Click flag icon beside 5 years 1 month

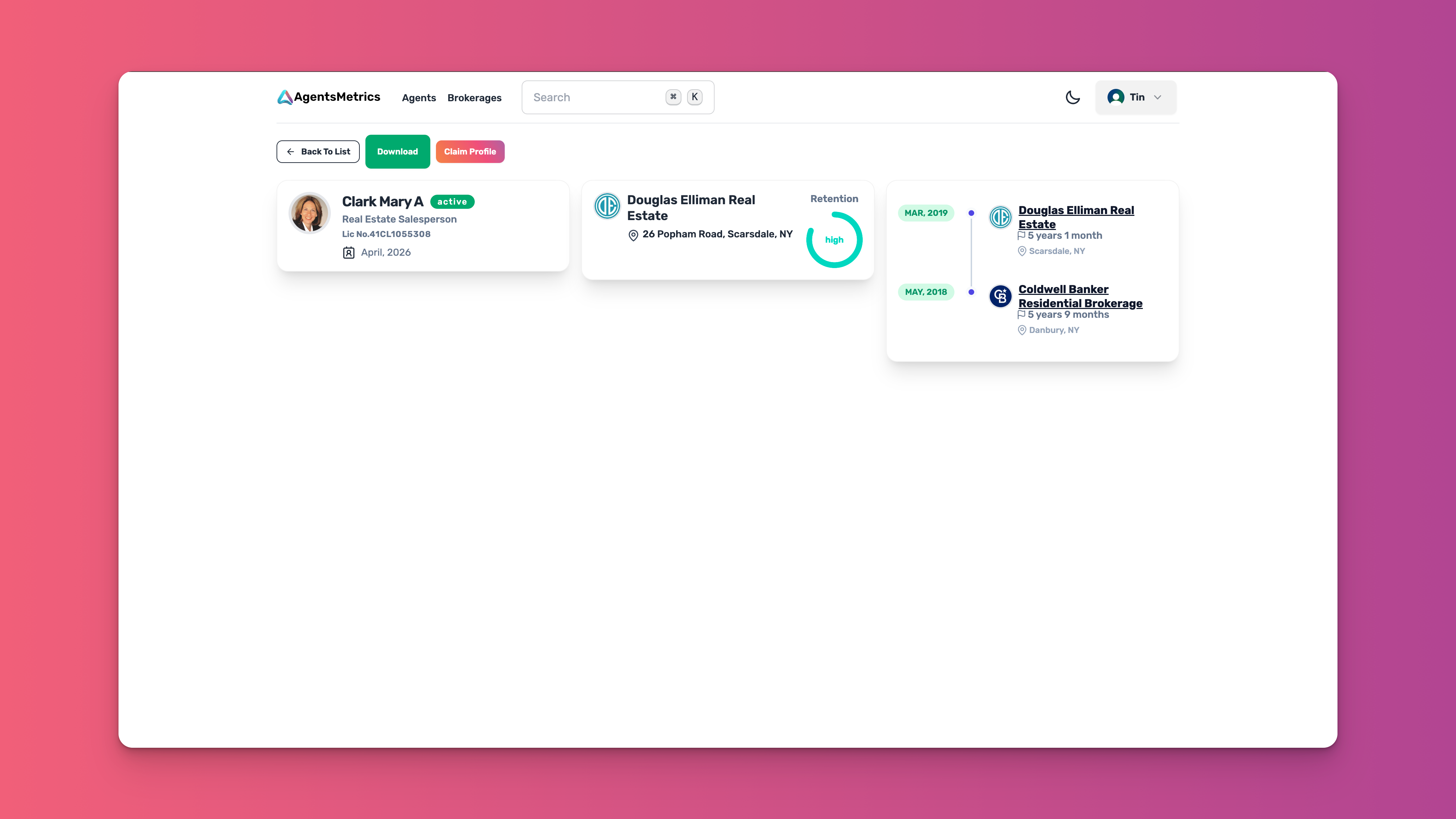tap(1021, 235)
